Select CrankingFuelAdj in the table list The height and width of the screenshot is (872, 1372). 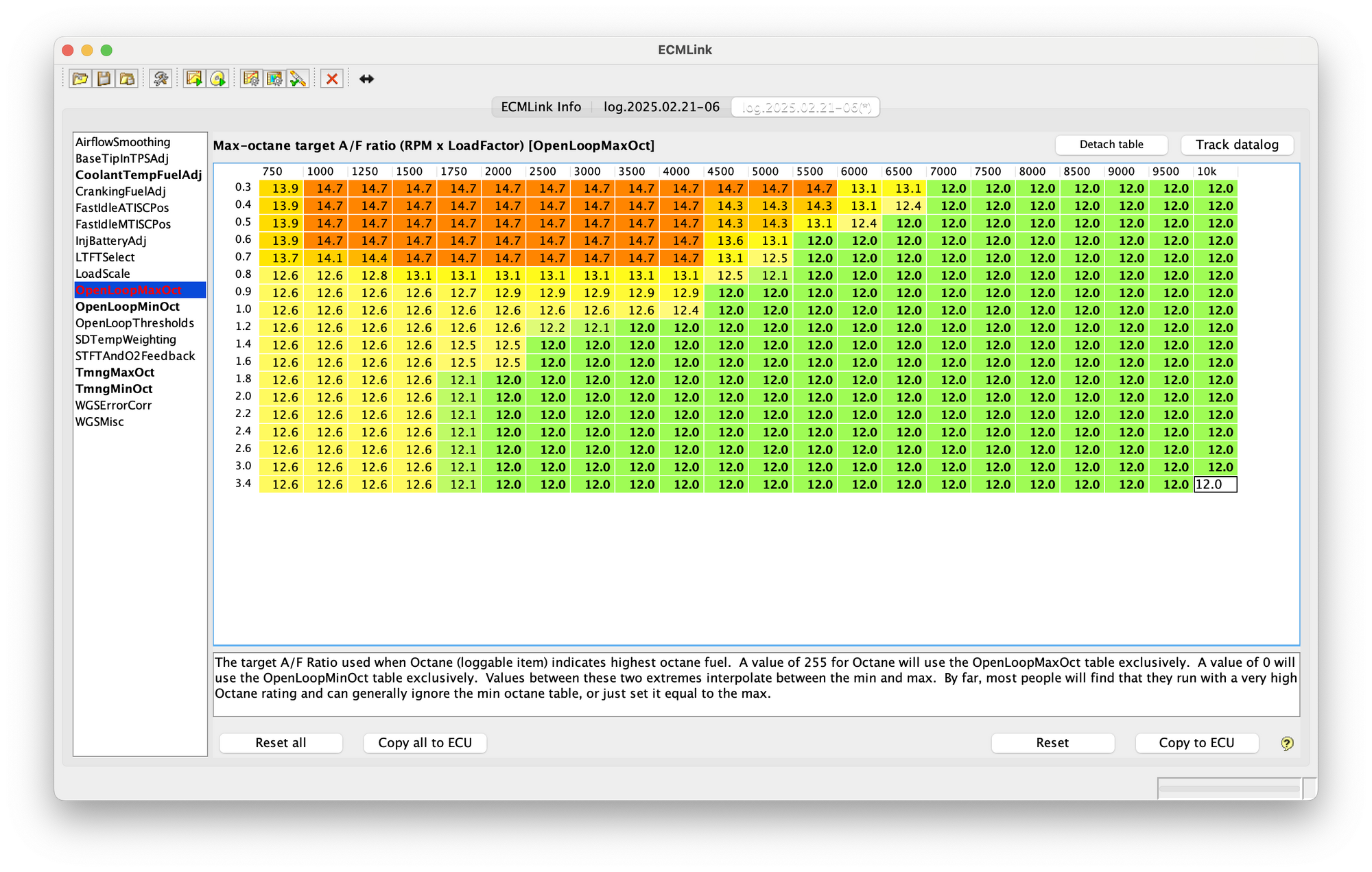(140, 191)
